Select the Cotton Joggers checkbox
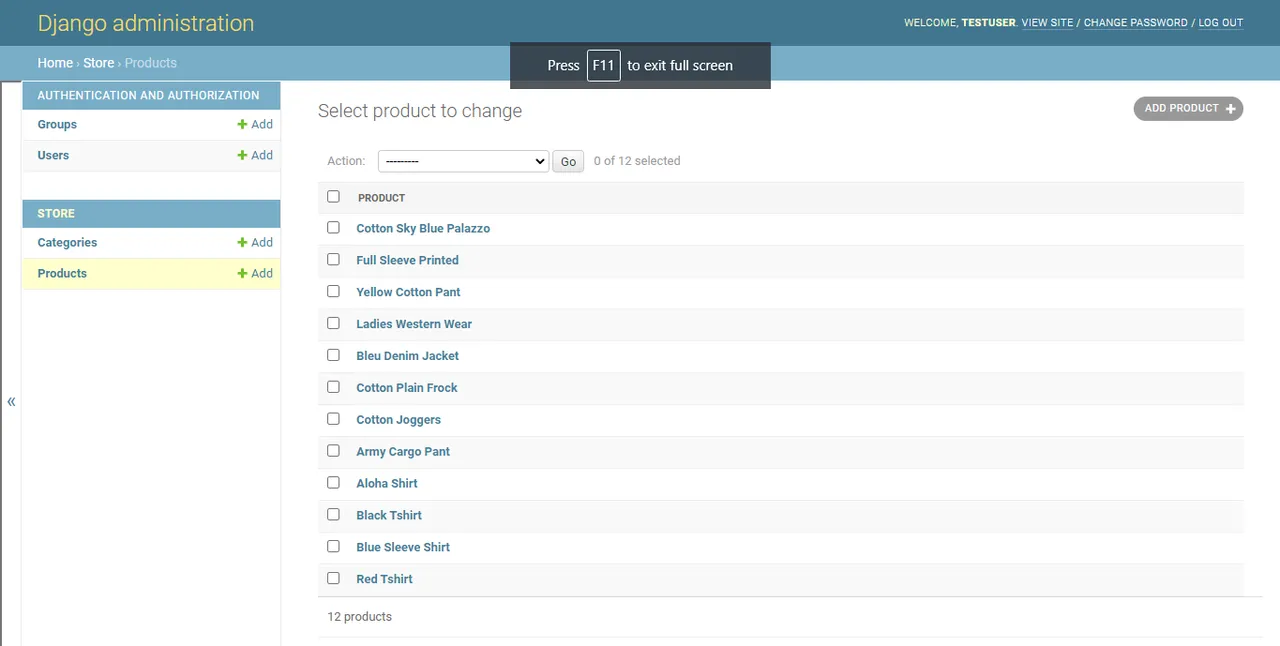The width and height of the screenshot is (1280, 646). point(333,419)
